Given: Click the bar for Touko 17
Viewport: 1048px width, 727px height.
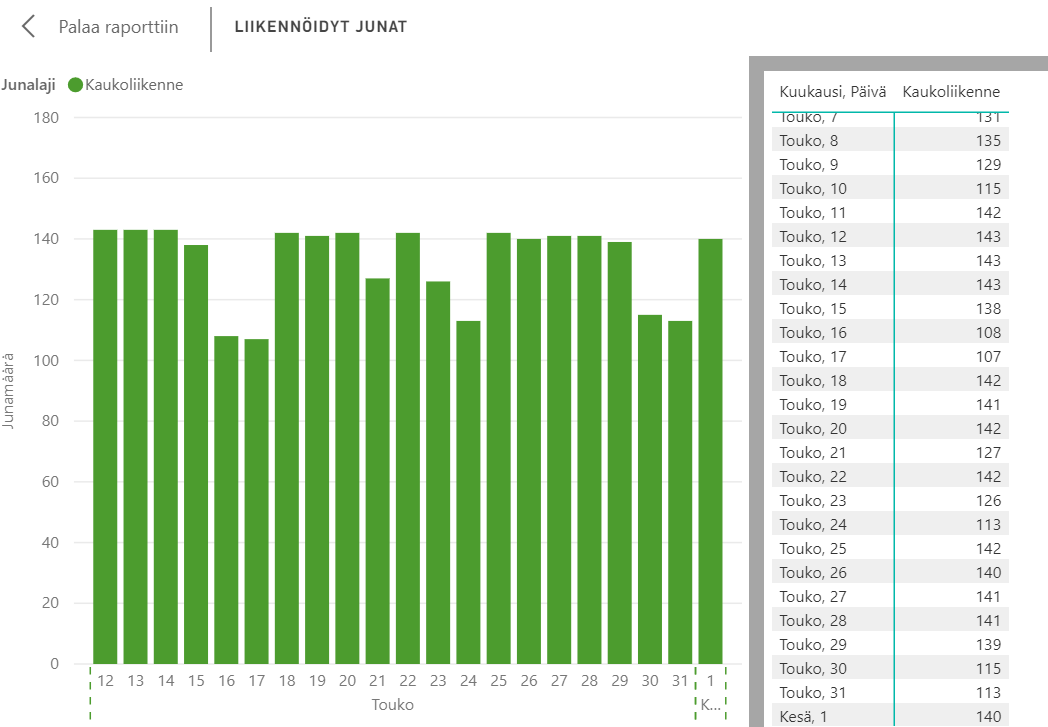Looking at the screenshot, I should coord(257,501).
